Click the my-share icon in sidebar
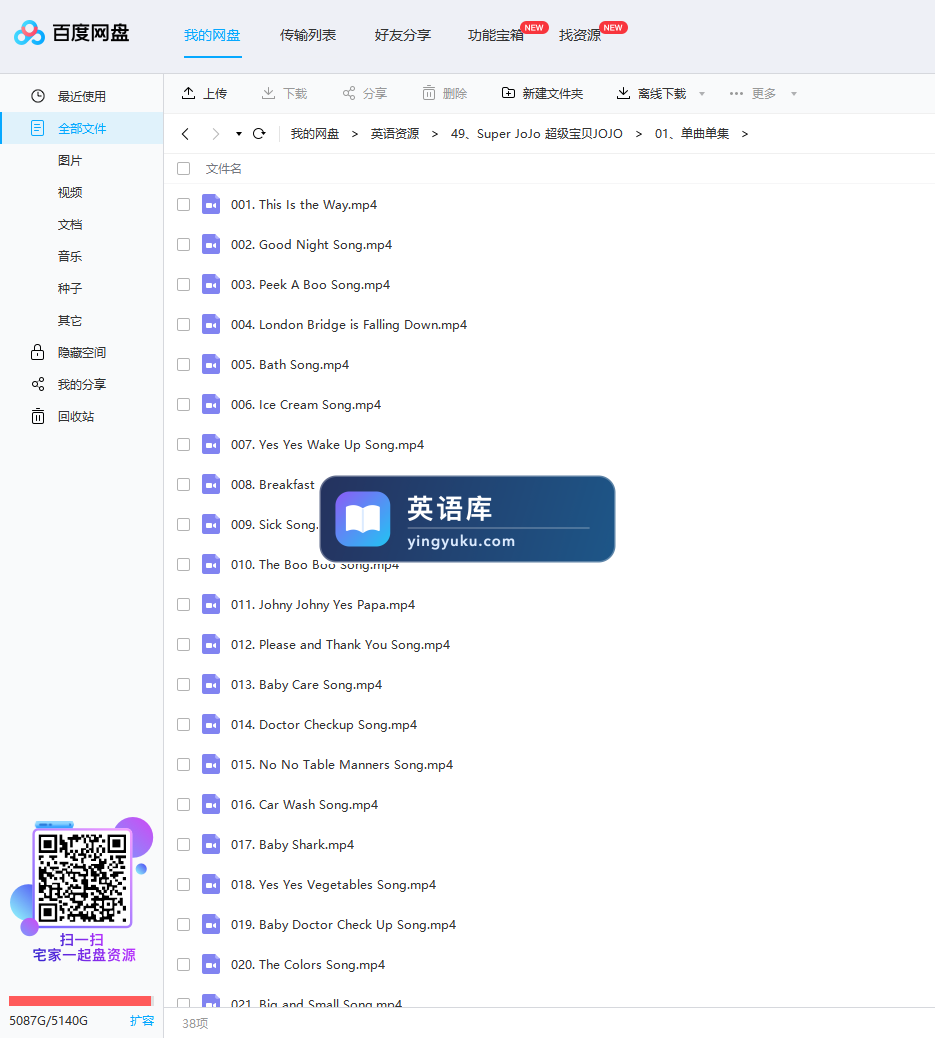This screenshot has width=935, height=1038. point(38,385)
